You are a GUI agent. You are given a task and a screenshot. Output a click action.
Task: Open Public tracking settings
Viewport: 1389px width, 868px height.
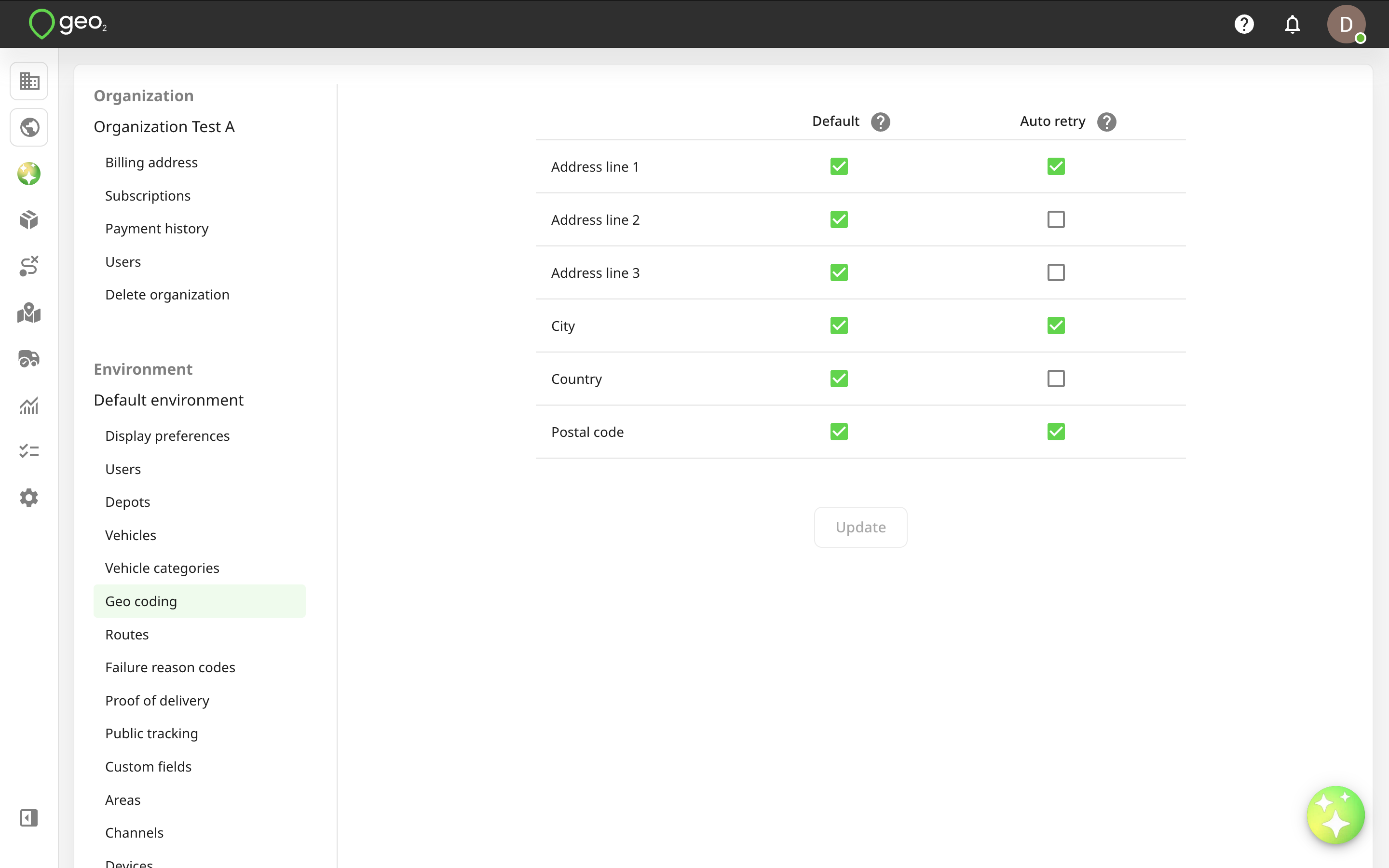[151, 733]
